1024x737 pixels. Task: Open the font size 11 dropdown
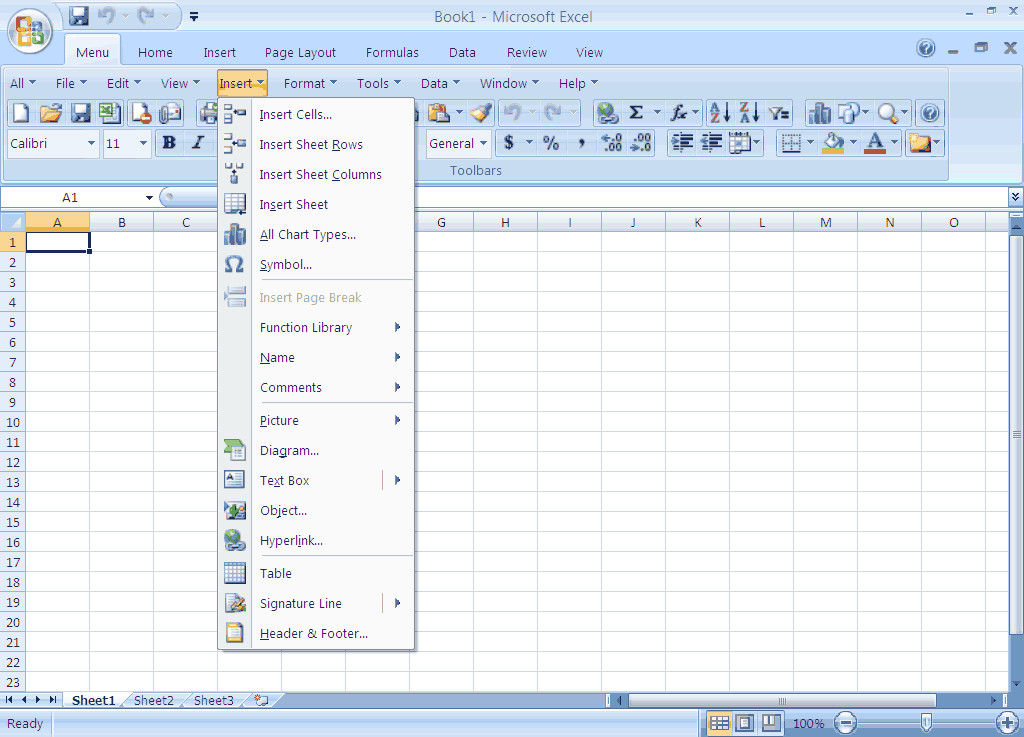click(x=143, y=144)
